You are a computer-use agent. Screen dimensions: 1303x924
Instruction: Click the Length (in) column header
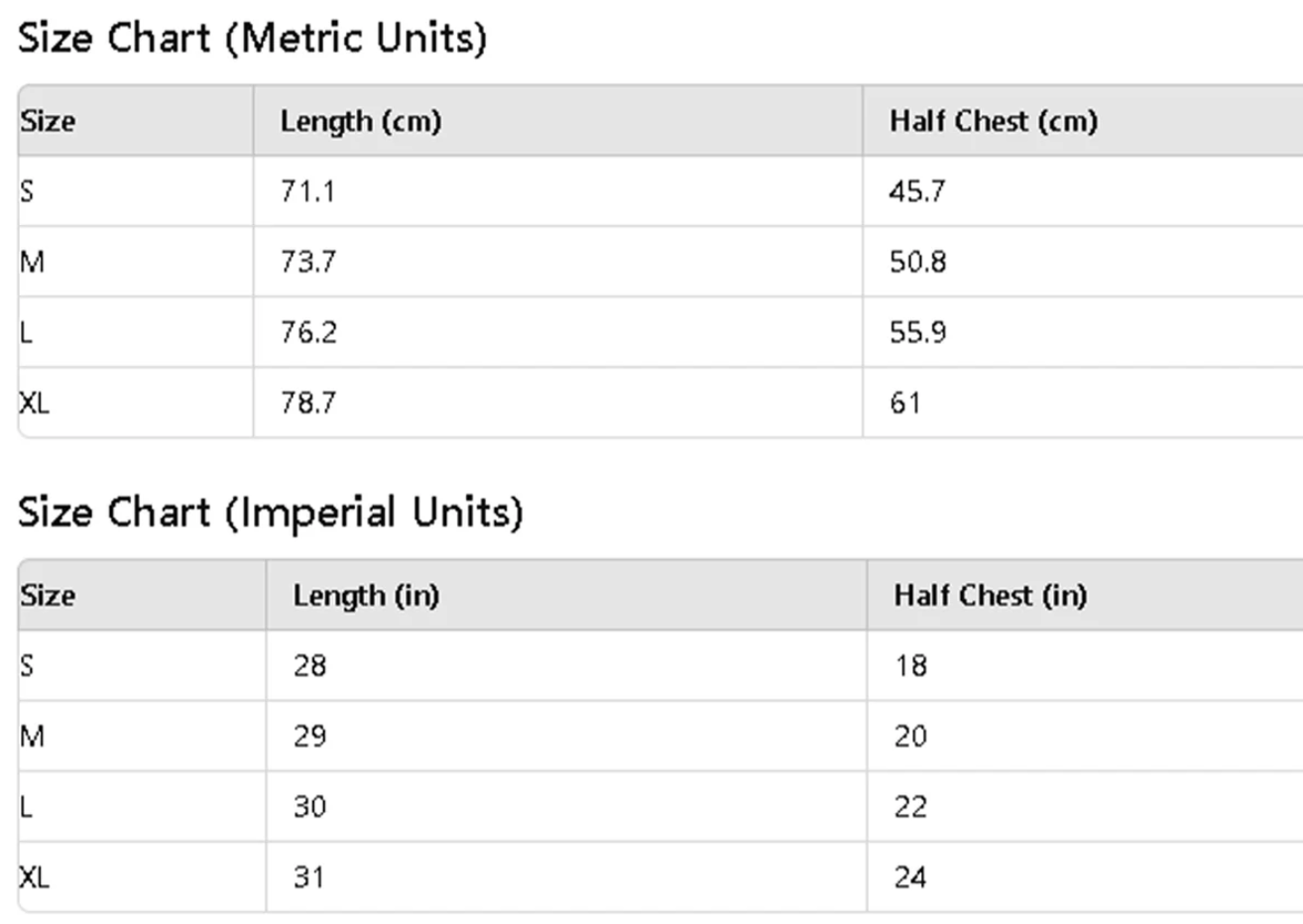tap(365, 595)
